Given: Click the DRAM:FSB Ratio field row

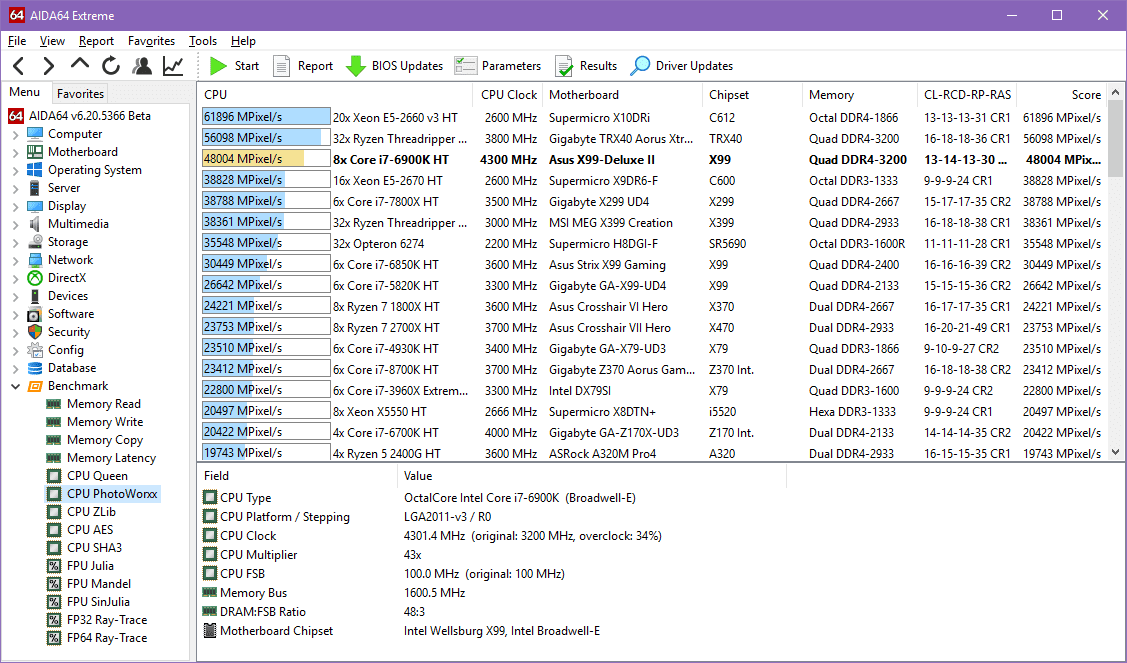Looking at the screenshot, I should 494,612.
